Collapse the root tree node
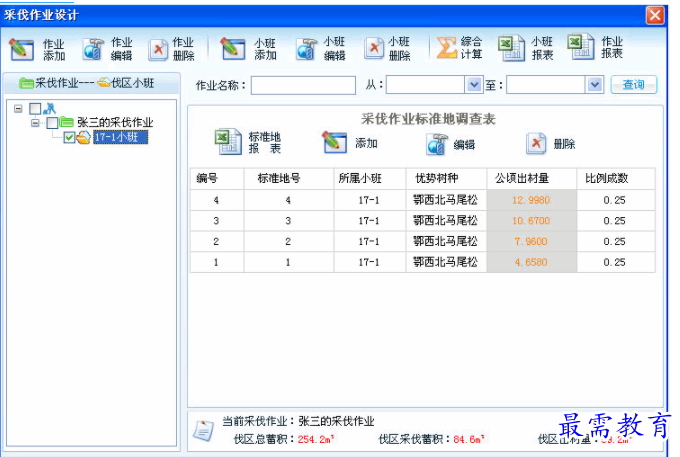Viewport: 680px width, 457px height. [x=18, y=108]
